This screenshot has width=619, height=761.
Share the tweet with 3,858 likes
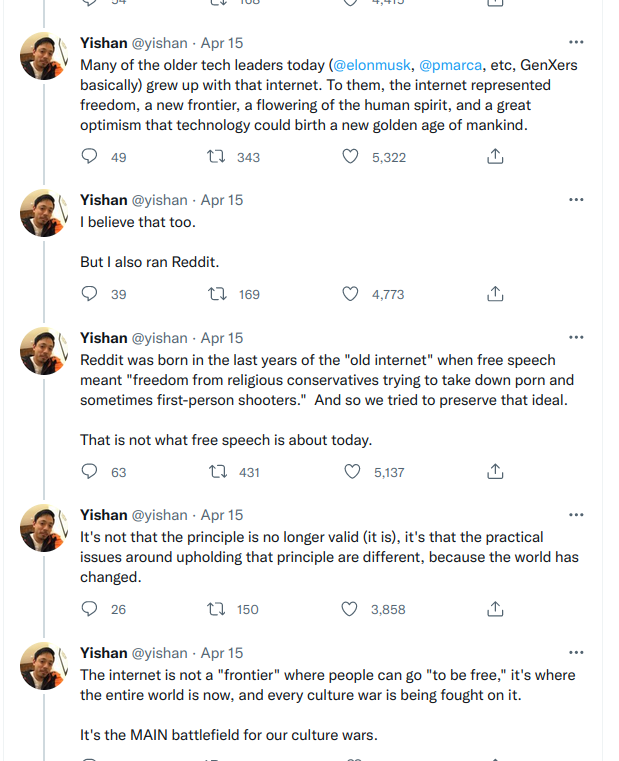point(495,609)
